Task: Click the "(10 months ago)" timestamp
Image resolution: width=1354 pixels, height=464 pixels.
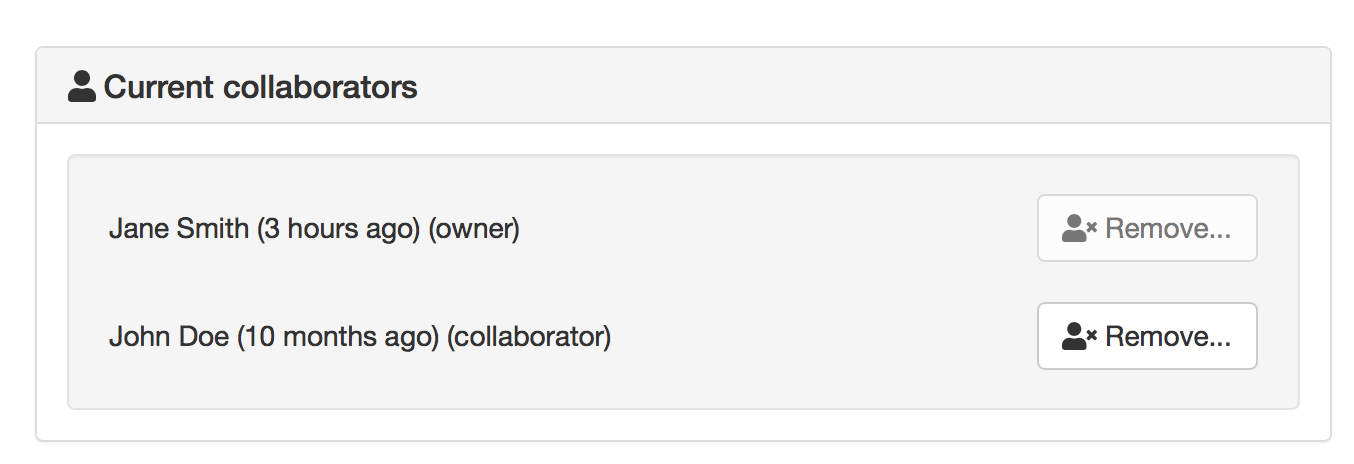Action: 338,337
